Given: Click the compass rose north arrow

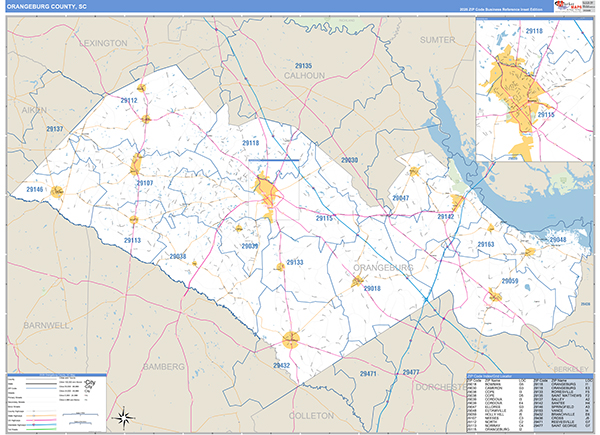Looking at the screenshot, I should pyautogui.click(x=122, y=417).
